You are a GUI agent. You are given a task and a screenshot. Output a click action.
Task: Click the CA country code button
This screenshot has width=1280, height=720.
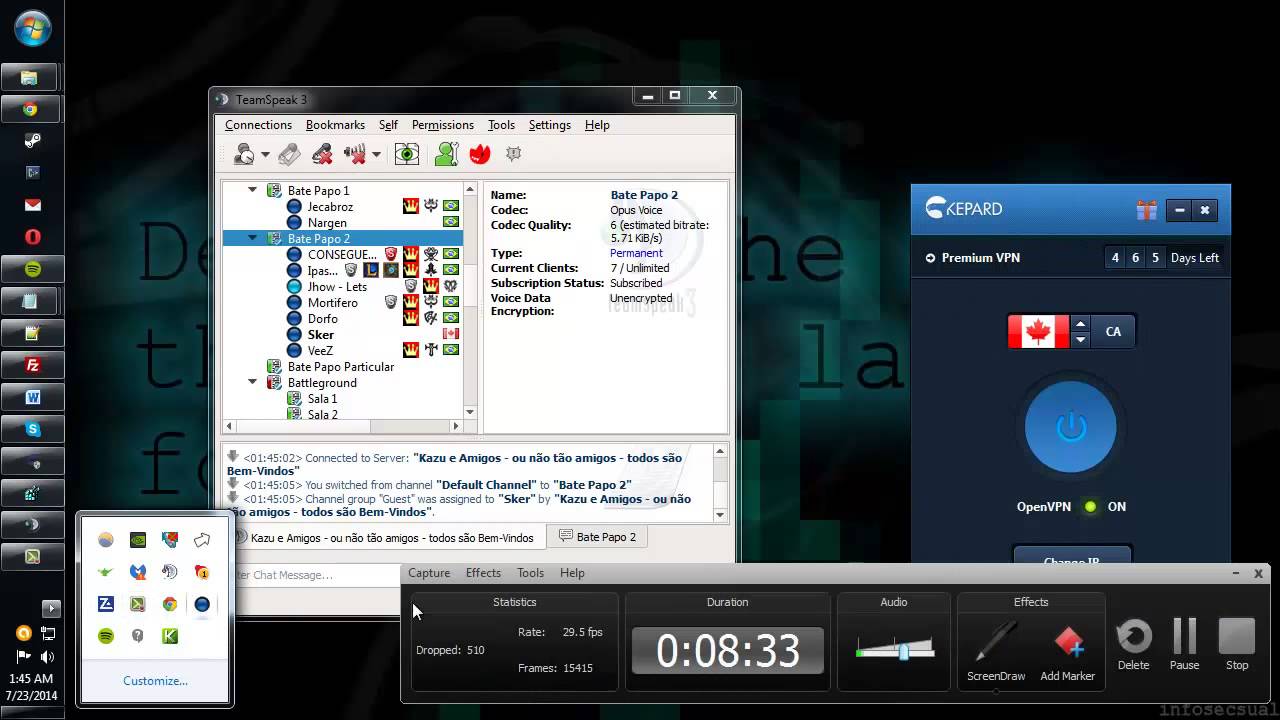[1113, 332]
